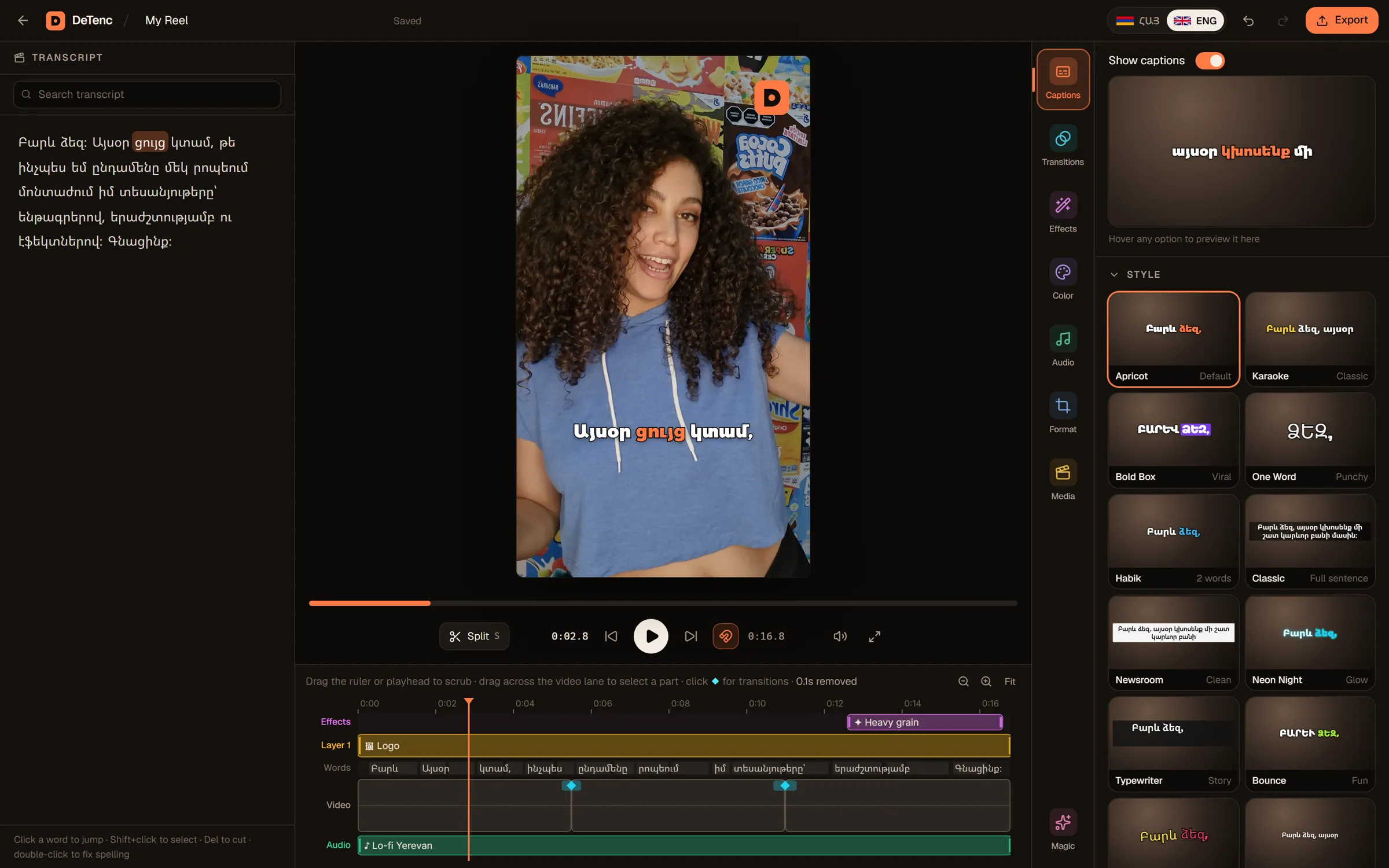
Task: Collapse the STYLE section chevron
Action: coord(1114,274)
